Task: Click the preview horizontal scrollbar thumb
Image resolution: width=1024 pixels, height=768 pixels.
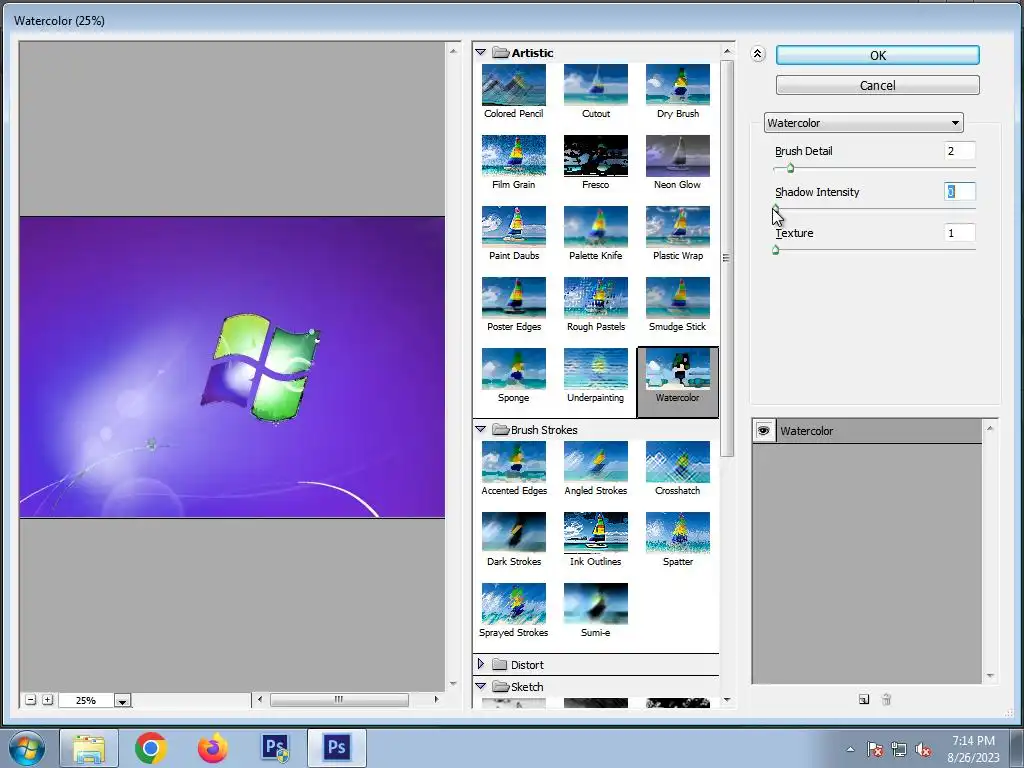Action: click(x=339, y=699)
